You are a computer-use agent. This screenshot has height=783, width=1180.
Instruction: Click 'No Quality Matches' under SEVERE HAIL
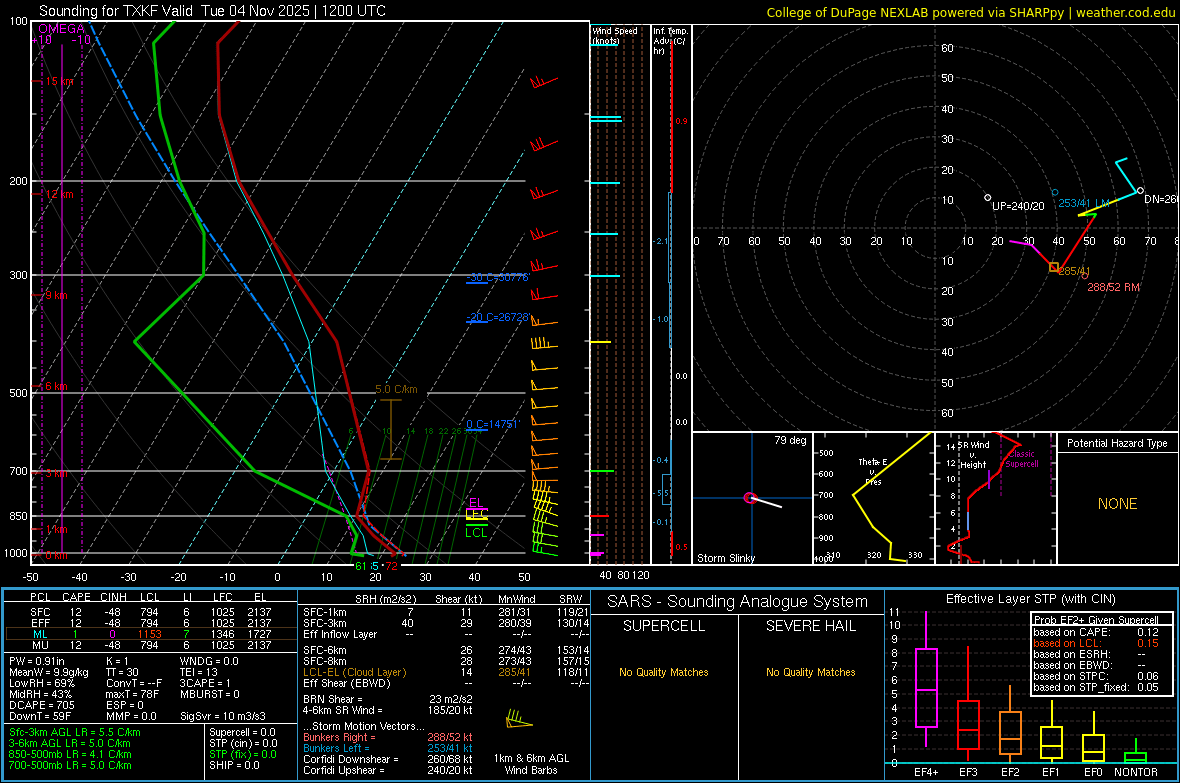pyautogui.click(x=810, y=672)
